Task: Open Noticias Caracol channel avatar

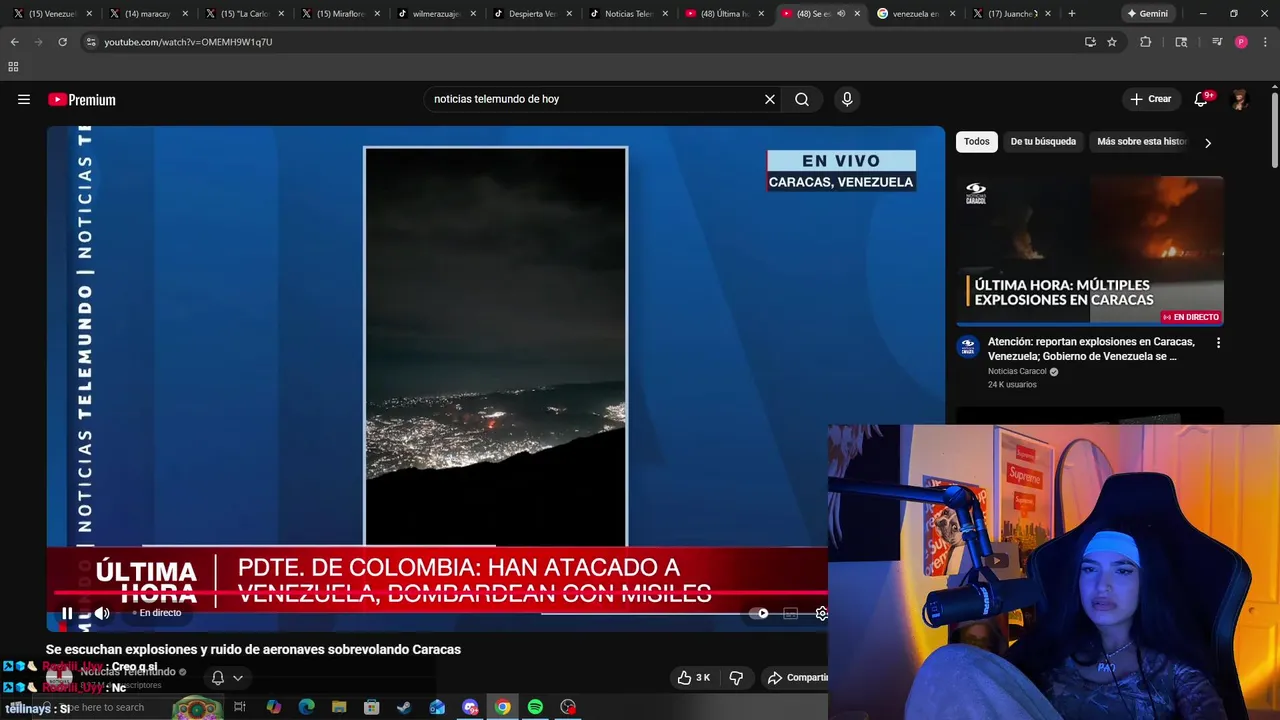Action: click(x=967, y=346)
